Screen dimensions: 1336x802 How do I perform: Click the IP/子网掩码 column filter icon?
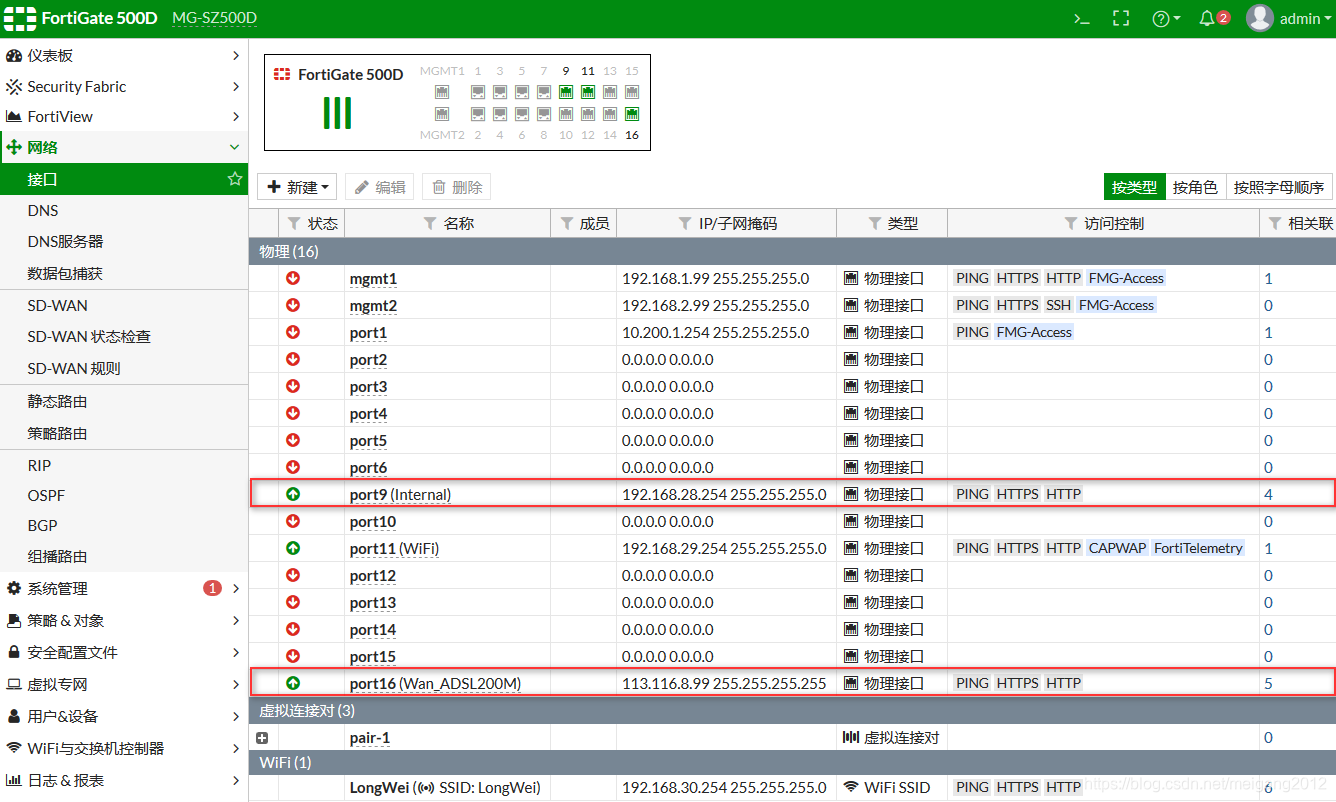[x=686, y=223]
